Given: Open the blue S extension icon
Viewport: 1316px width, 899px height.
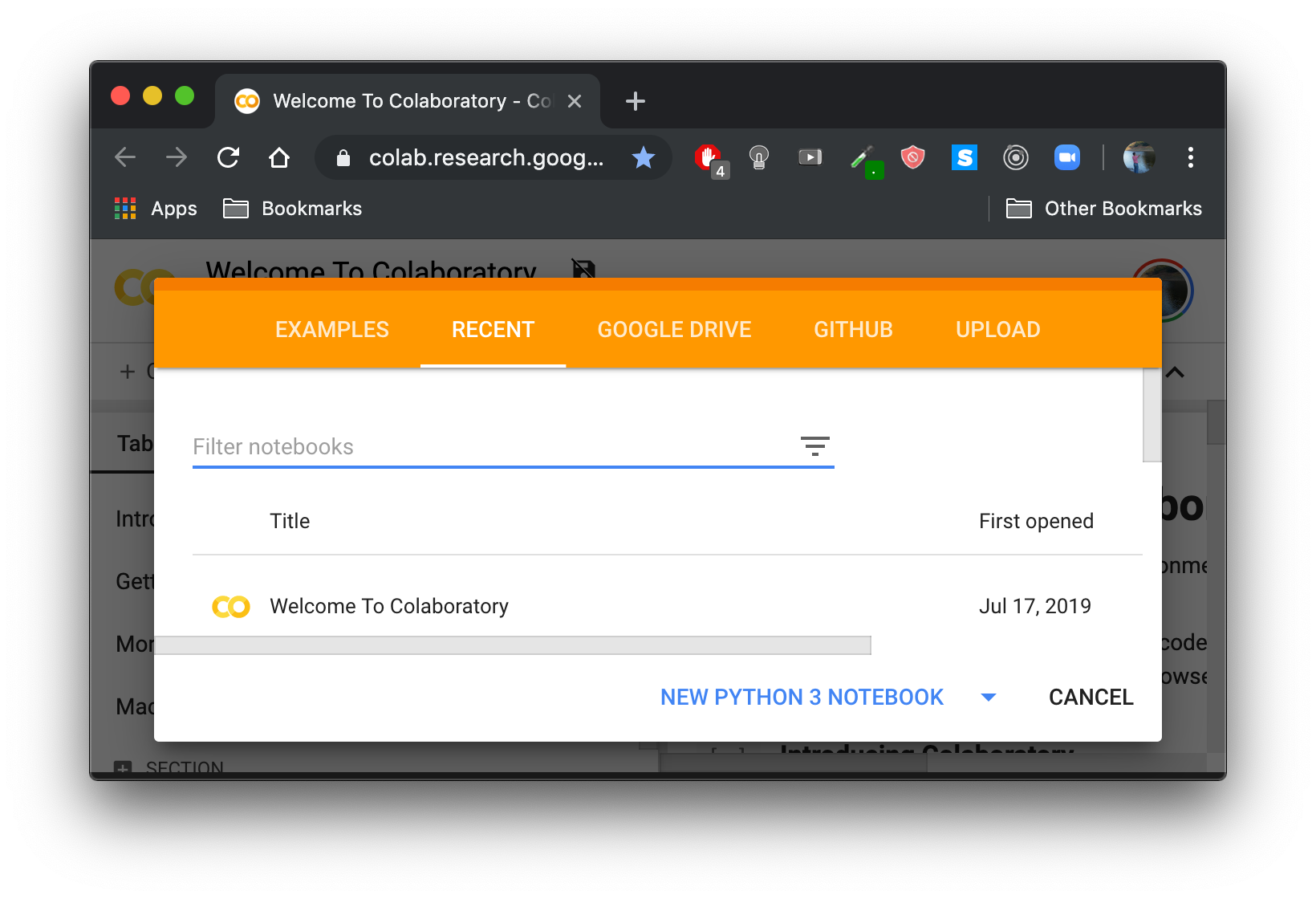Looking at the screenshot, I should pyautogui.click(x=965, y=157).
